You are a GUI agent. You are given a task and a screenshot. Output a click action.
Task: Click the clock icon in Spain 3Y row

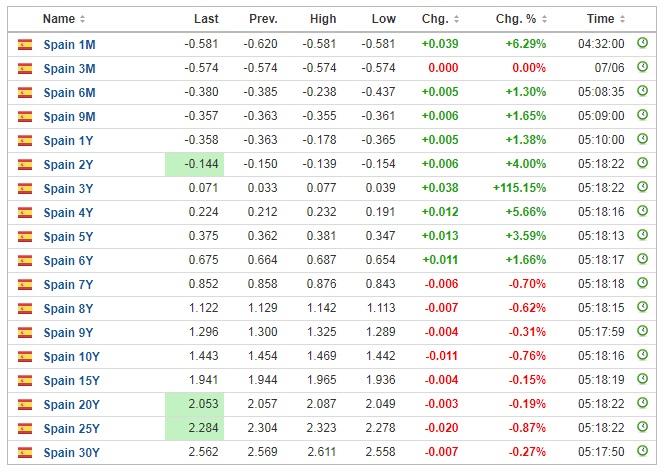point(643,187)
